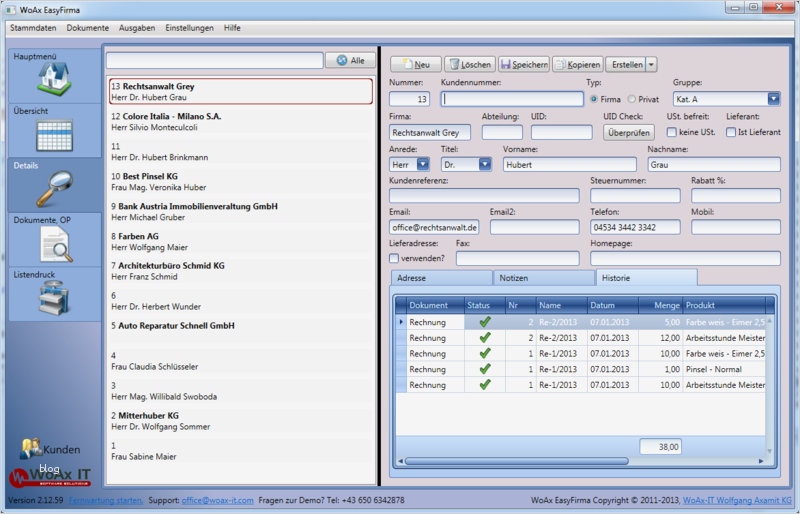Select customer 10 Best Pinsel KG
Screen dimensions: 800x514
241,182
